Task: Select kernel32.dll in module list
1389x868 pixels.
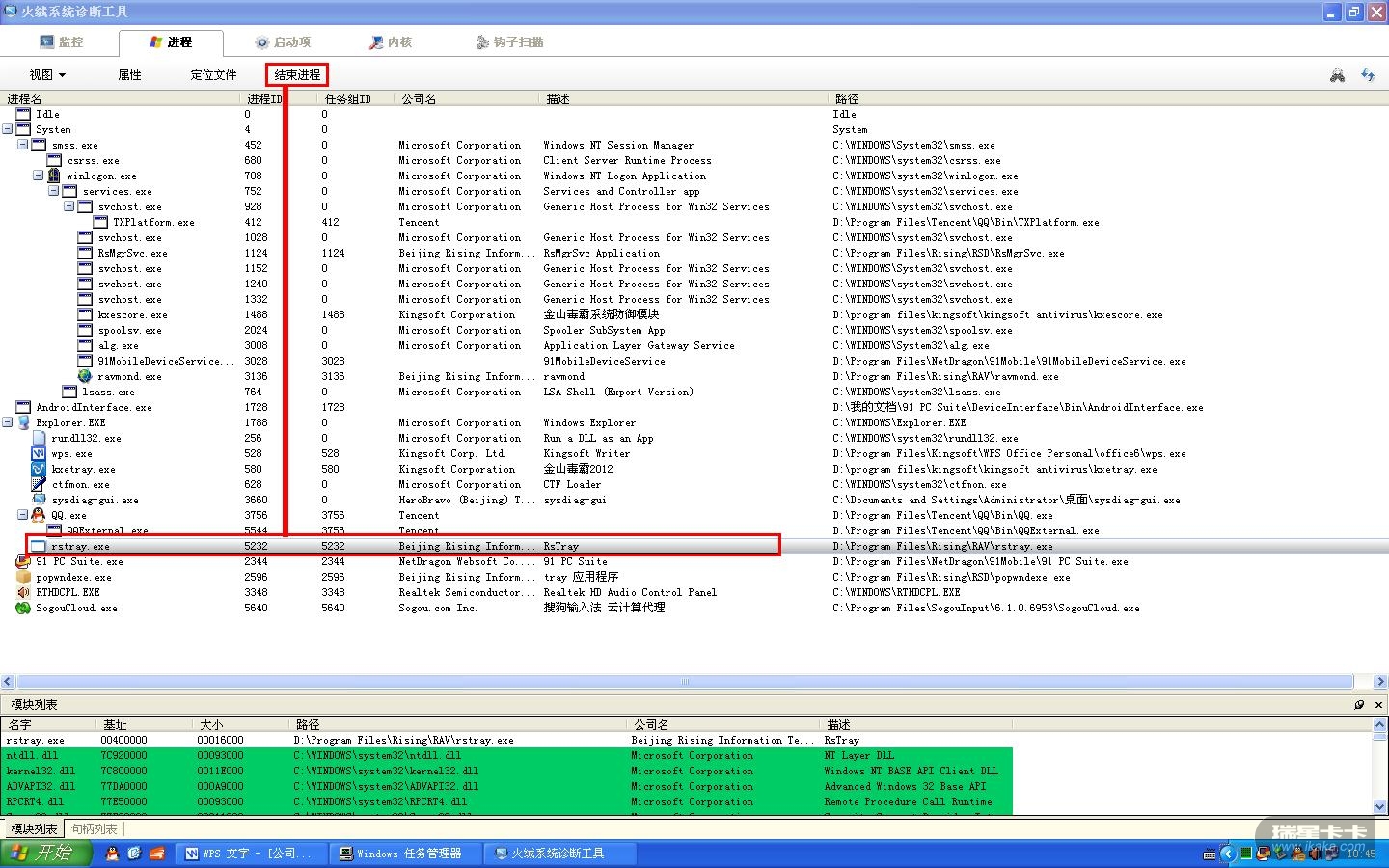Action: coord(507,771)
